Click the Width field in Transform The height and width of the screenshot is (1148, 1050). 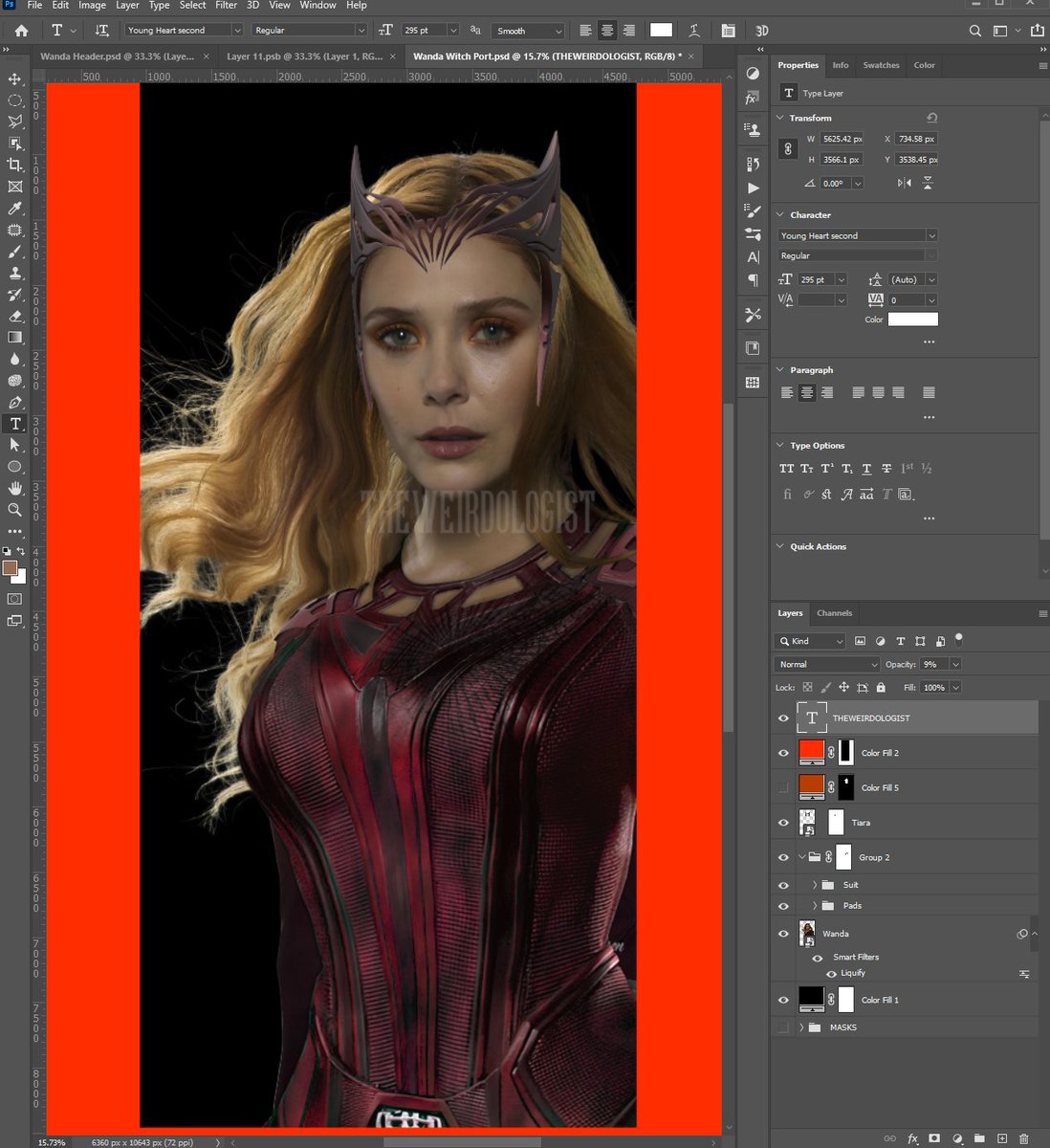coord(842,139)
